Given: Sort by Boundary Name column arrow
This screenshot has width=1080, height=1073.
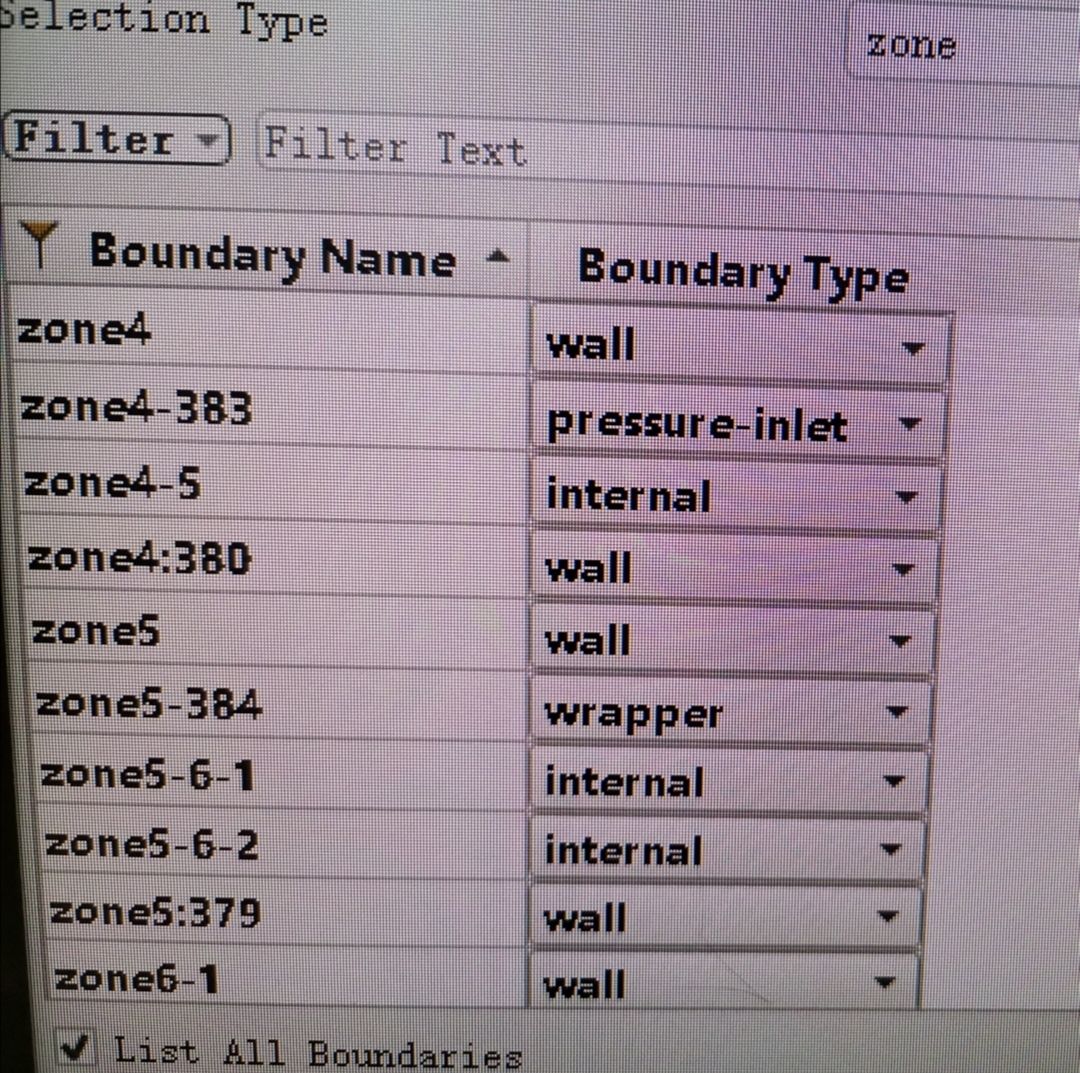Looking at the screenshot, I should (x=495, y=258).
